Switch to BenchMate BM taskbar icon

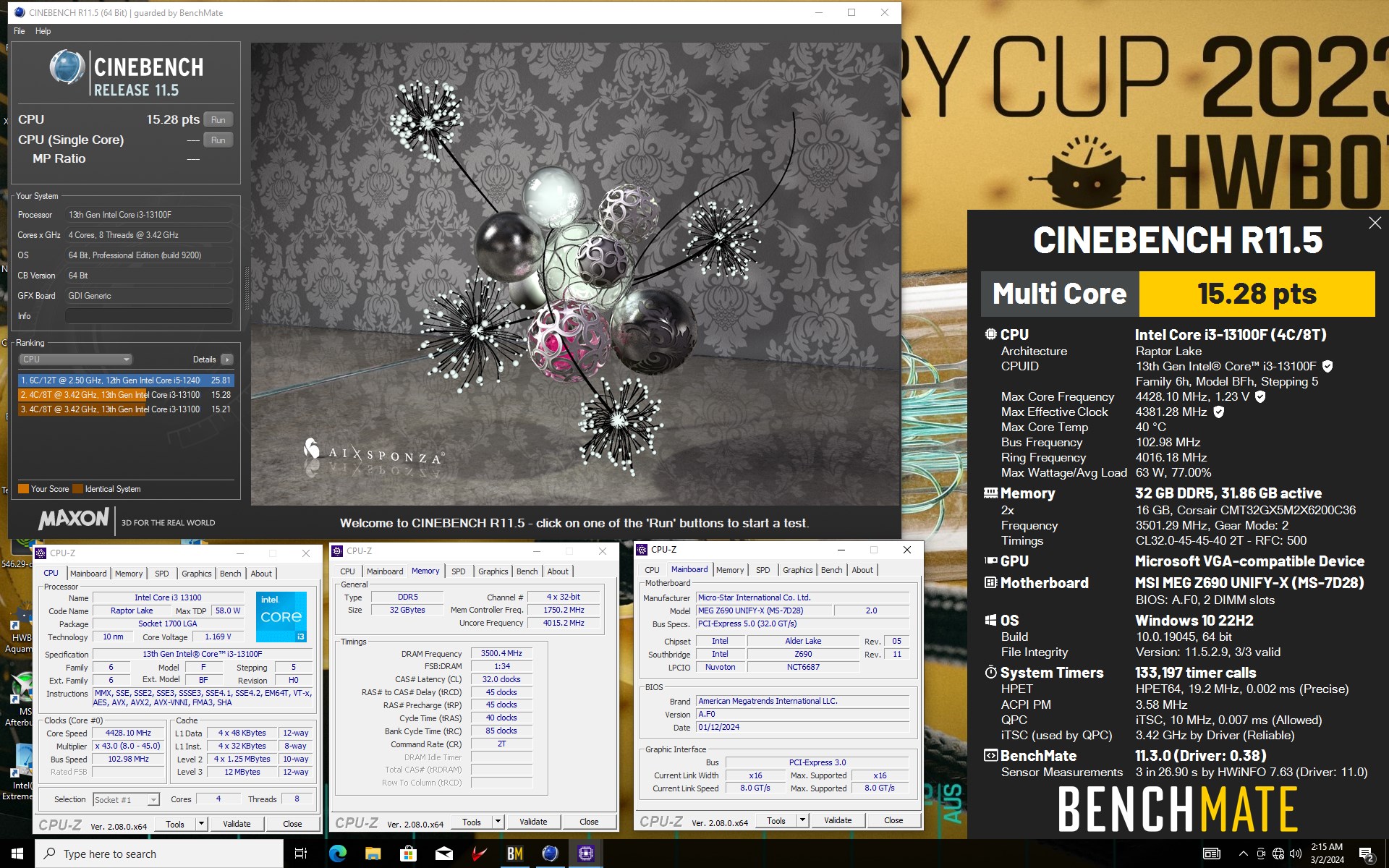[514, 854]
